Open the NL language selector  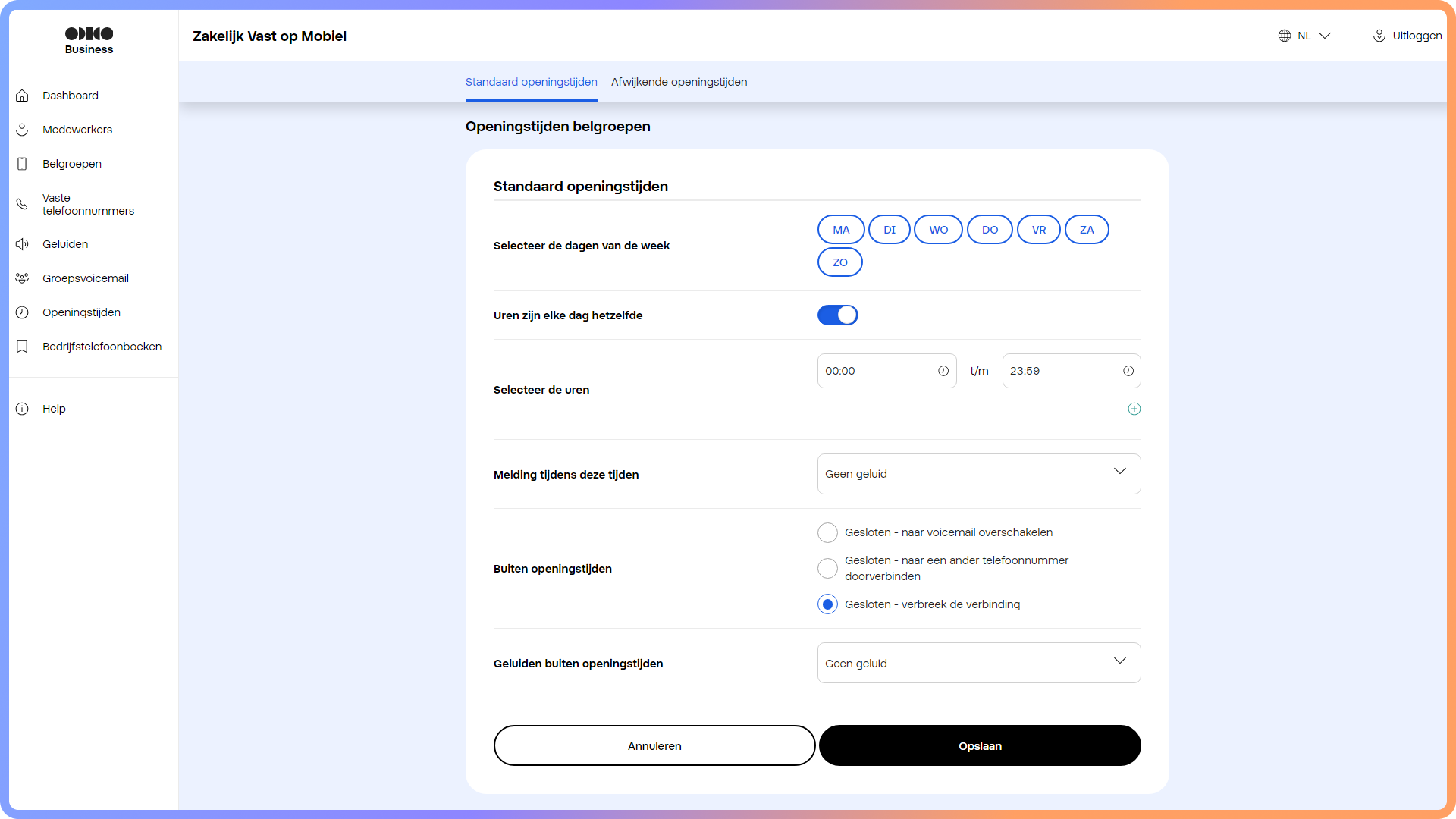pyautogui.click(x=1304, y=36)
